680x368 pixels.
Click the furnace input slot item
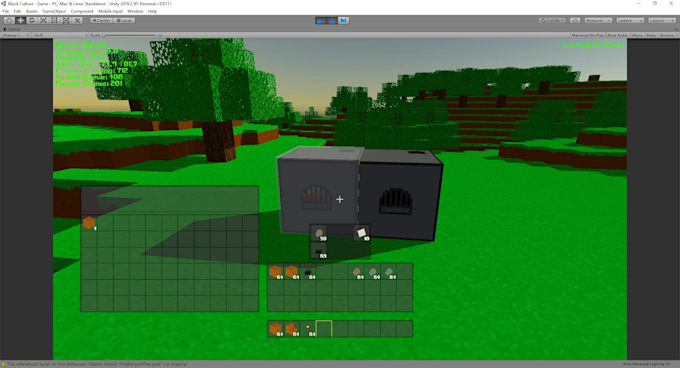point(319,233)
